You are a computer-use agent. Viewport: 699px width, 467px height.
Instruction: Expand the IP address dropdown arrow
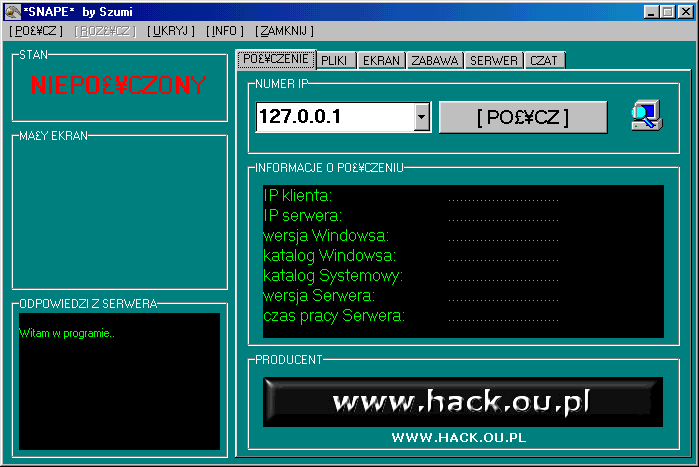(x=421, y=117)
